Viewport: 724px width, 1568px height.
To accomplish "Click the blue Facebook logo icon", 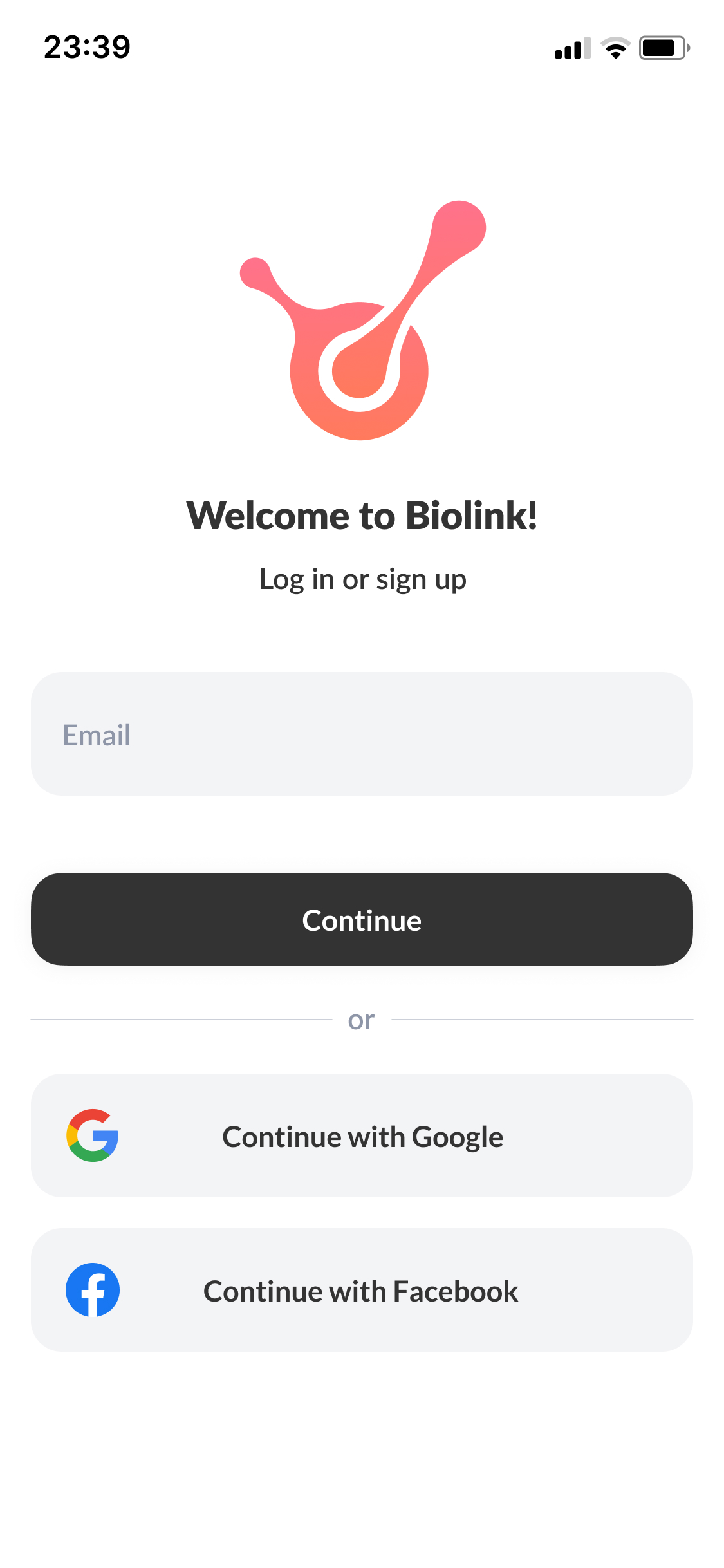I will point(93,1290).
